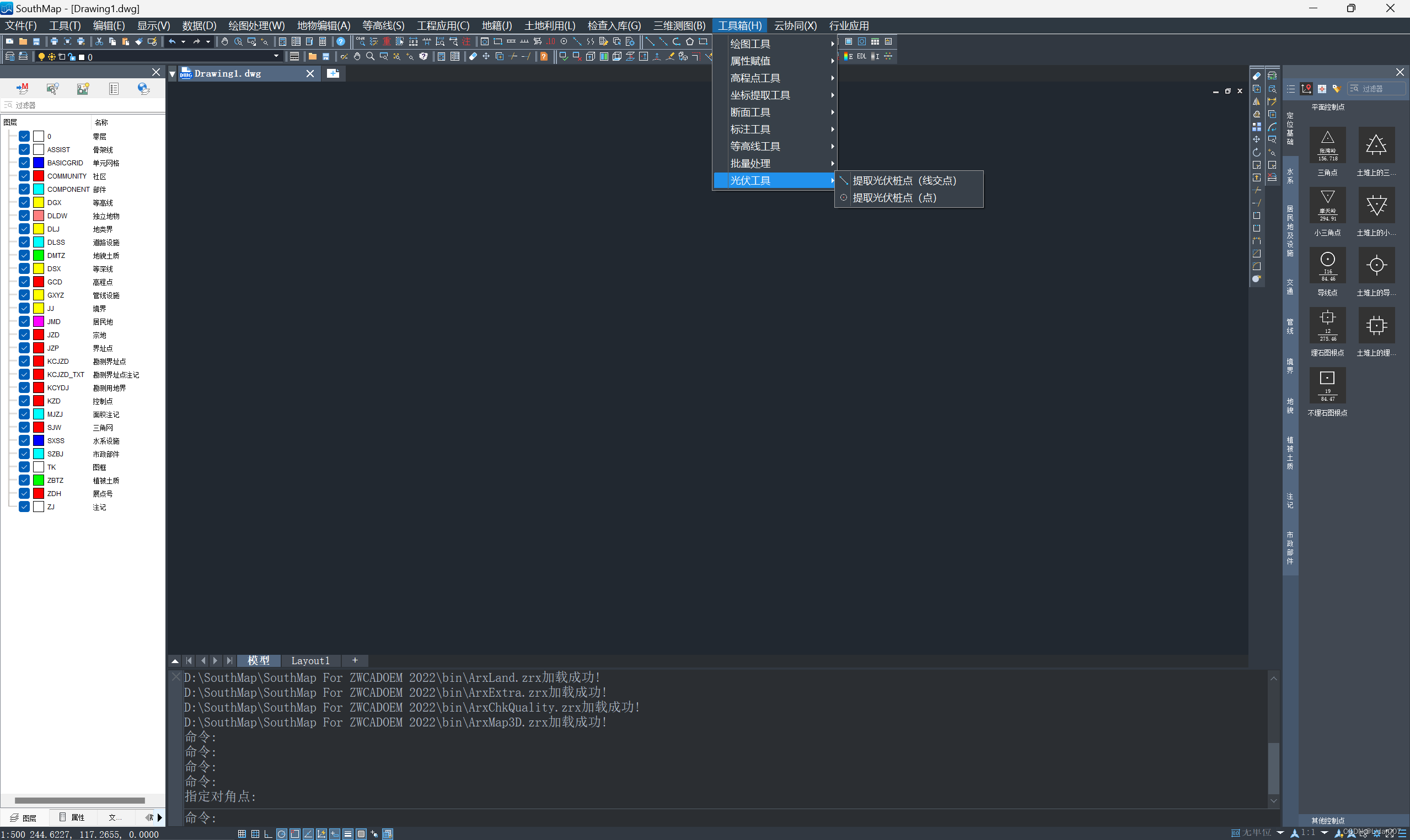Click the Rotate tool in the right vertical toolbar

(1256, 152)
